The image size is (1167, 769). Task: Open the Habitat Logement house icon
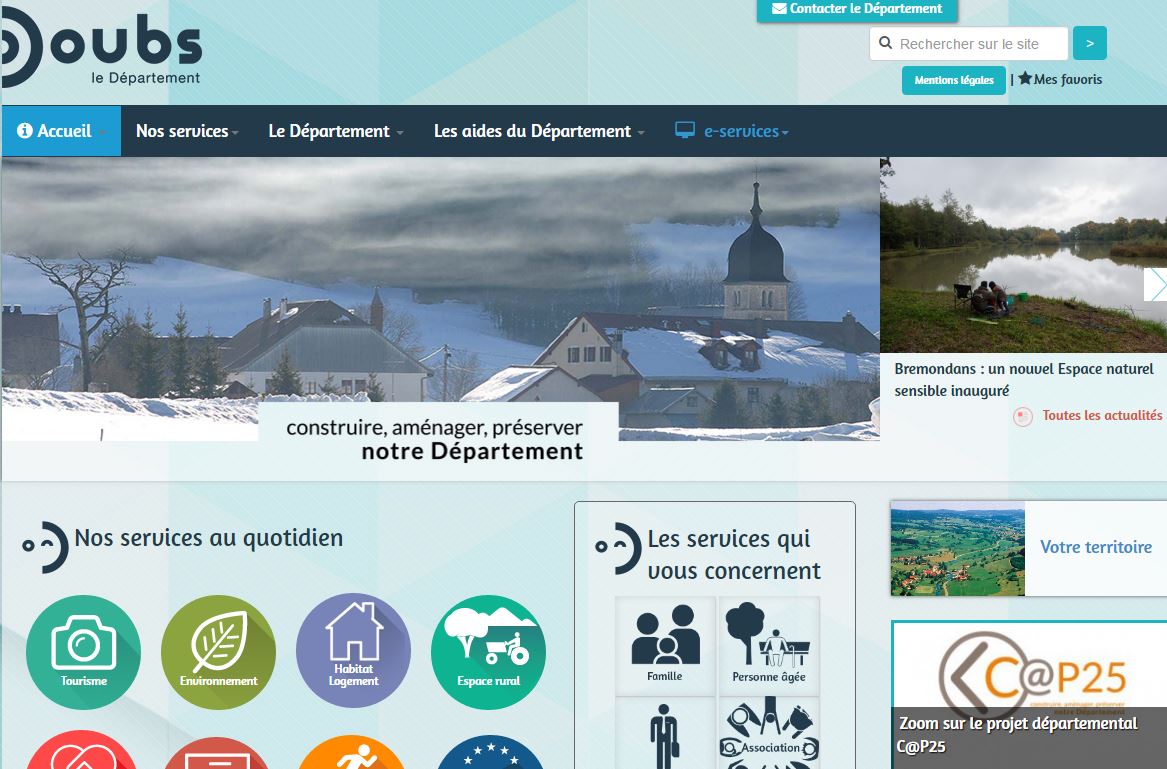pyautogui.click(x=354, y=650)
